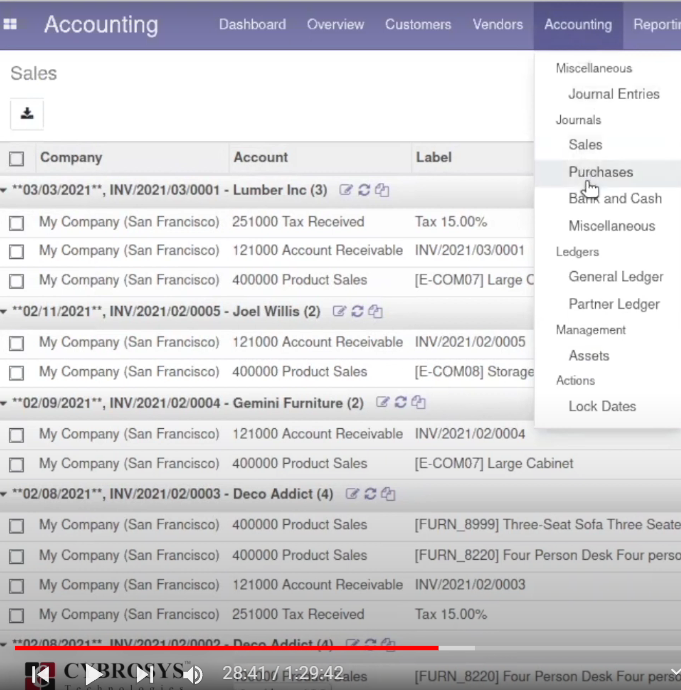This screenshot has width=681, height=690.
Task: Collapse the Deco Addict INV/2021/02/0003 group
Action: tap(4, 494)
